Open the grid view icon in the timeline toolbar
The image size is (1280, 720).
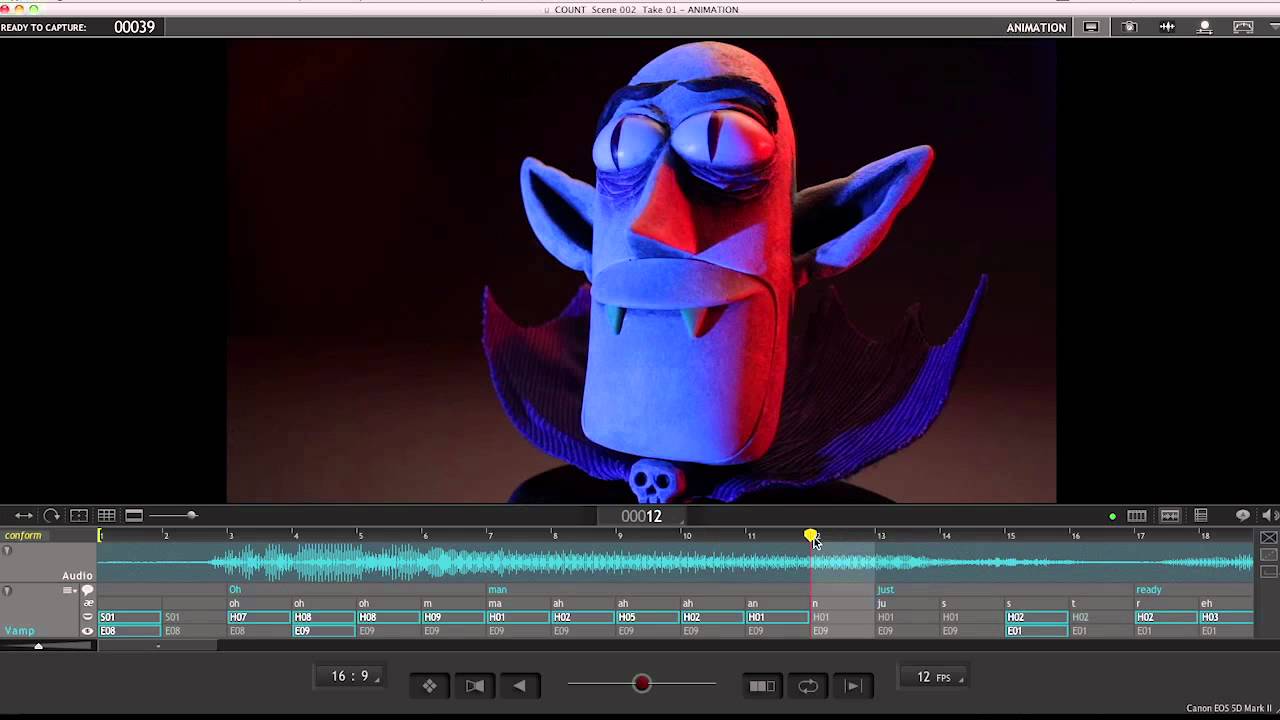tap(106, 515)
